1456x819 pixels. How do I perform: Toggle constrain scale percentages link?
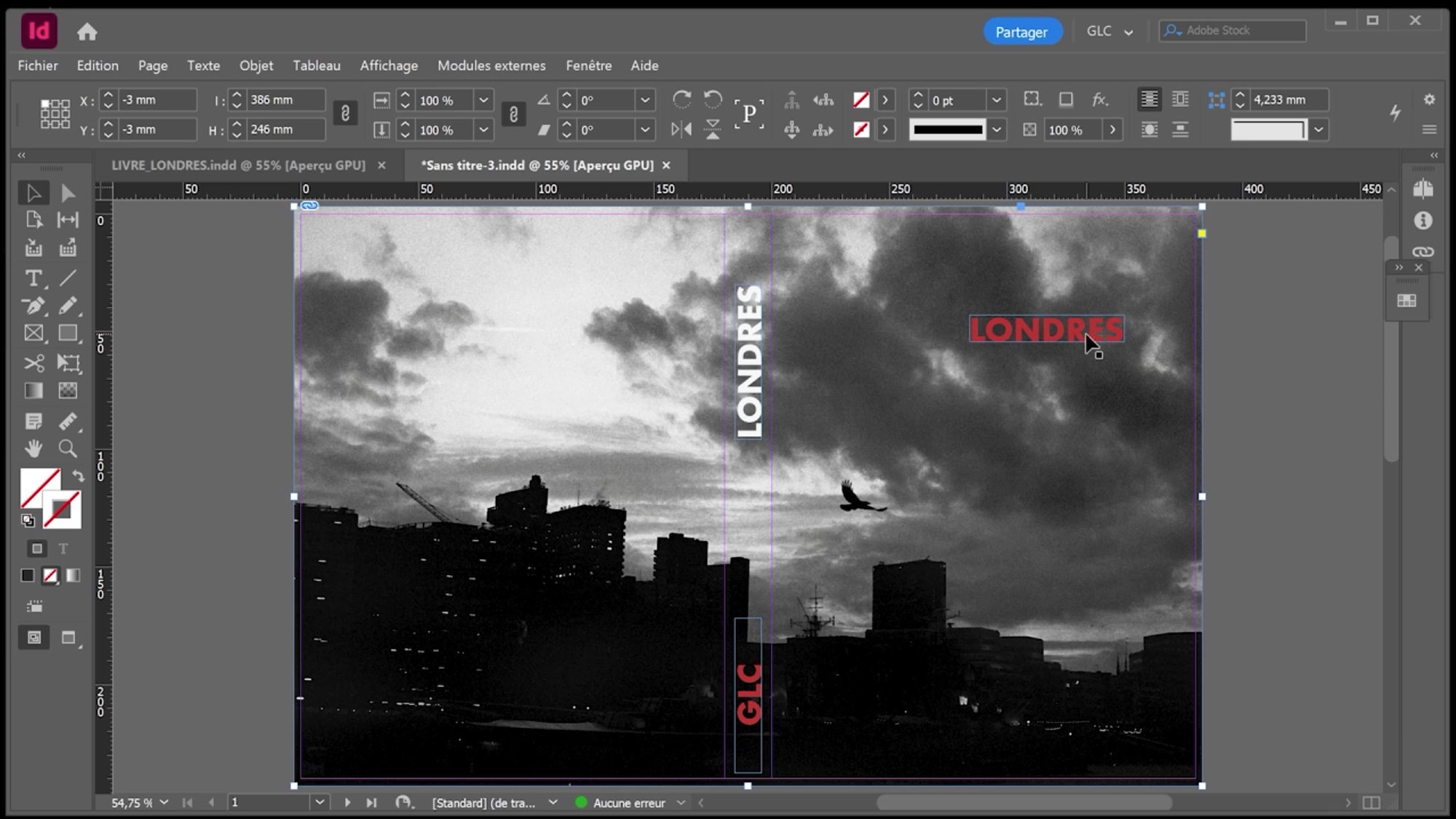click(513, 114)
